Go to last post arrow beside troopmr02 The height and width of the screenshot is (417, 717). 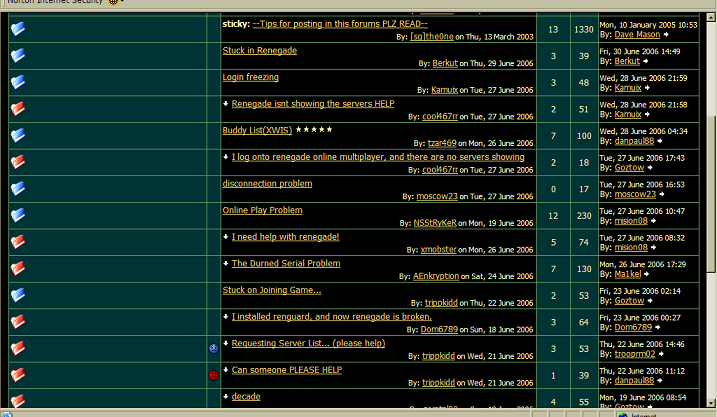[x=661, y=354]
